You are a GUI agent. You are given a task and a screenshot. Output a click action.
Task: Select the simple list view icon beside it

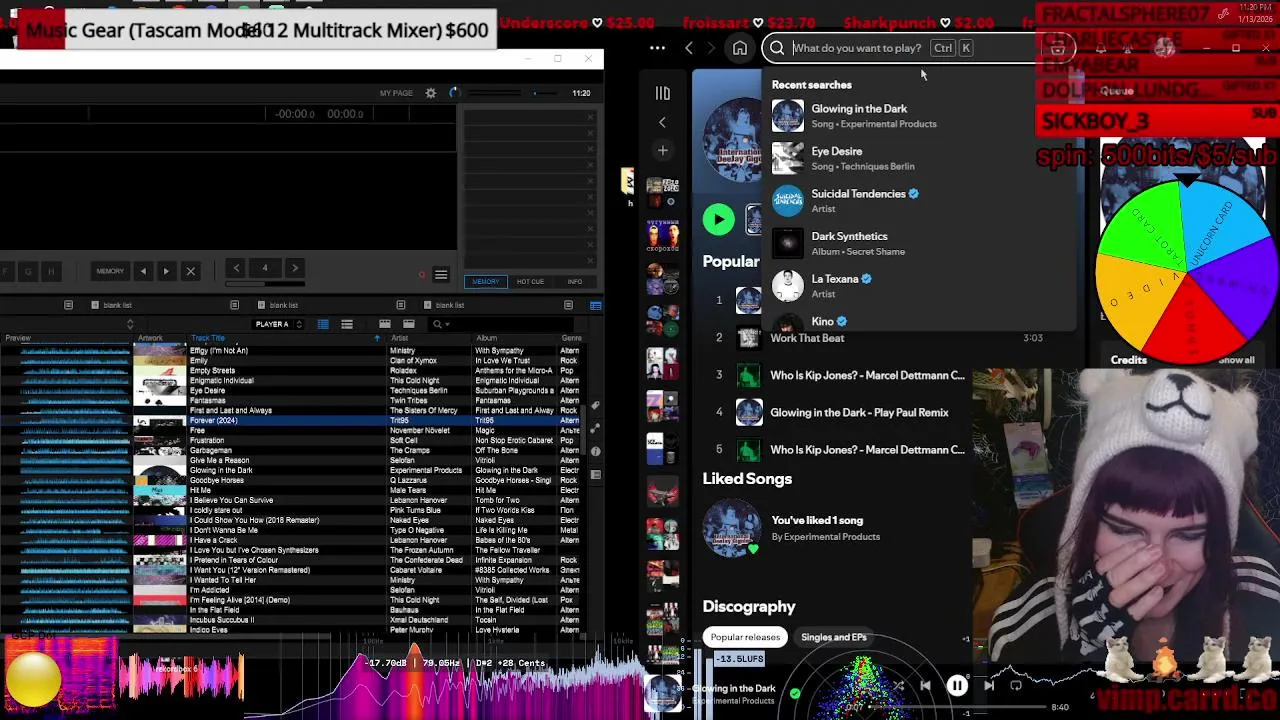coord(347,324)
